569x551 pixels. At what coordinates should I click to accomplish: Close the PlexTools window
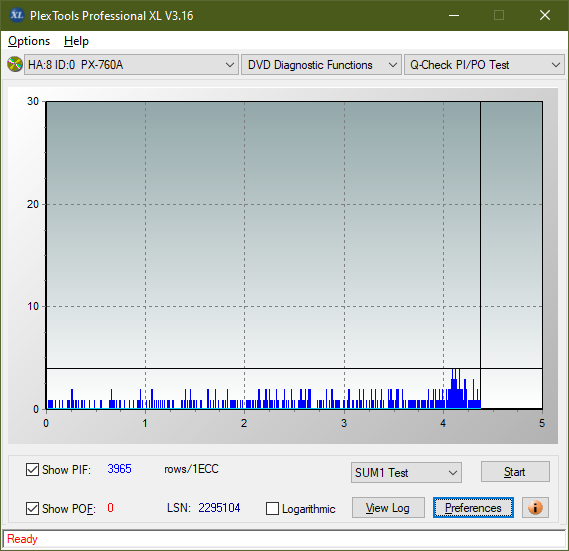point(545,15)
